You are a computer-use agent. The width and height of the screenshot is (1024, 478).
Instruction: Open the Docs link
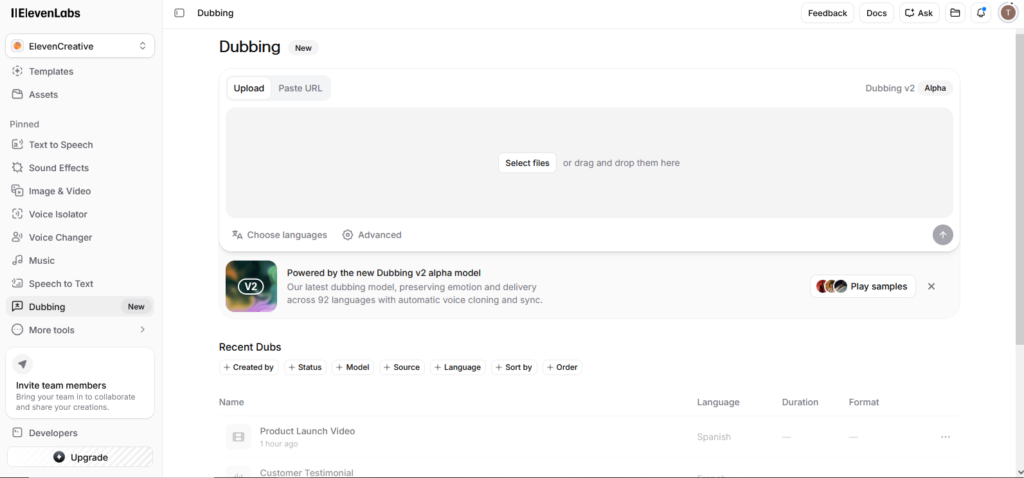(x=876, y=13)
